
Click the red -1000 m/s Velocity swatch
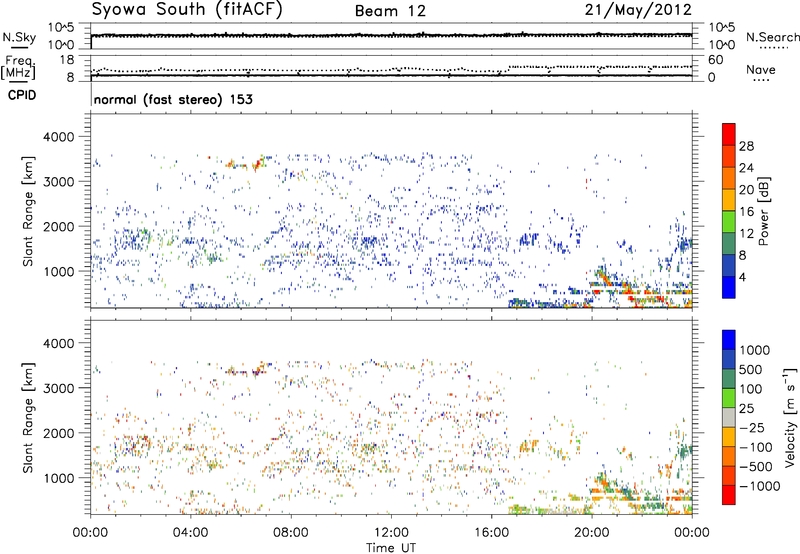(729, 495)
